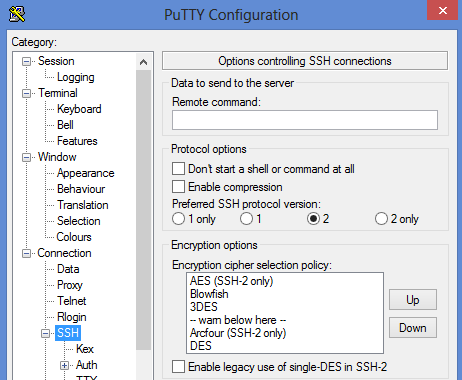Expand the Auth subtree
462x380 pixels.
[65, 365]
